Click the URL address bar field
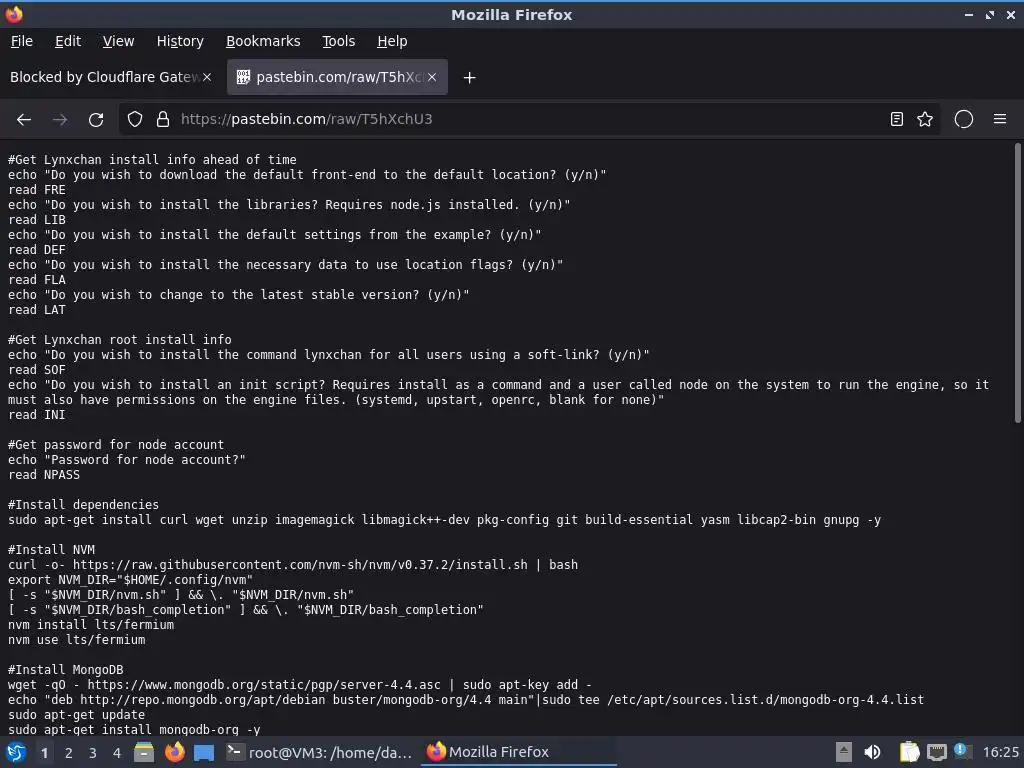Viewport: 1024px width, 768px height. tap(529, 120)
